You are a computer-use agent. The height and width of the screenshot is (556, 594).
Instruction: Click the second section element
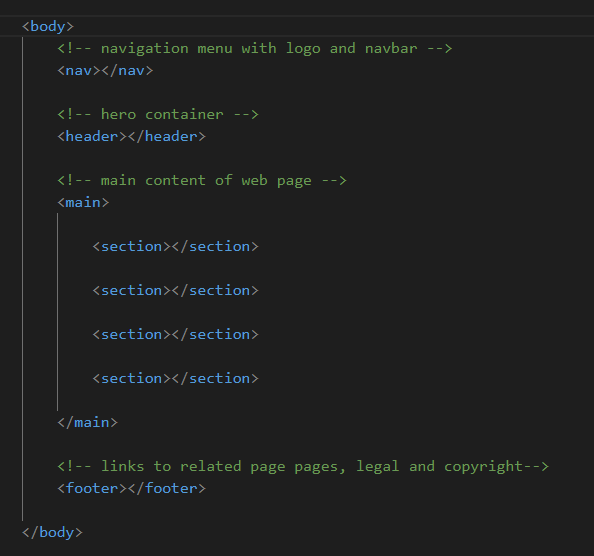(x=175, y=290)
